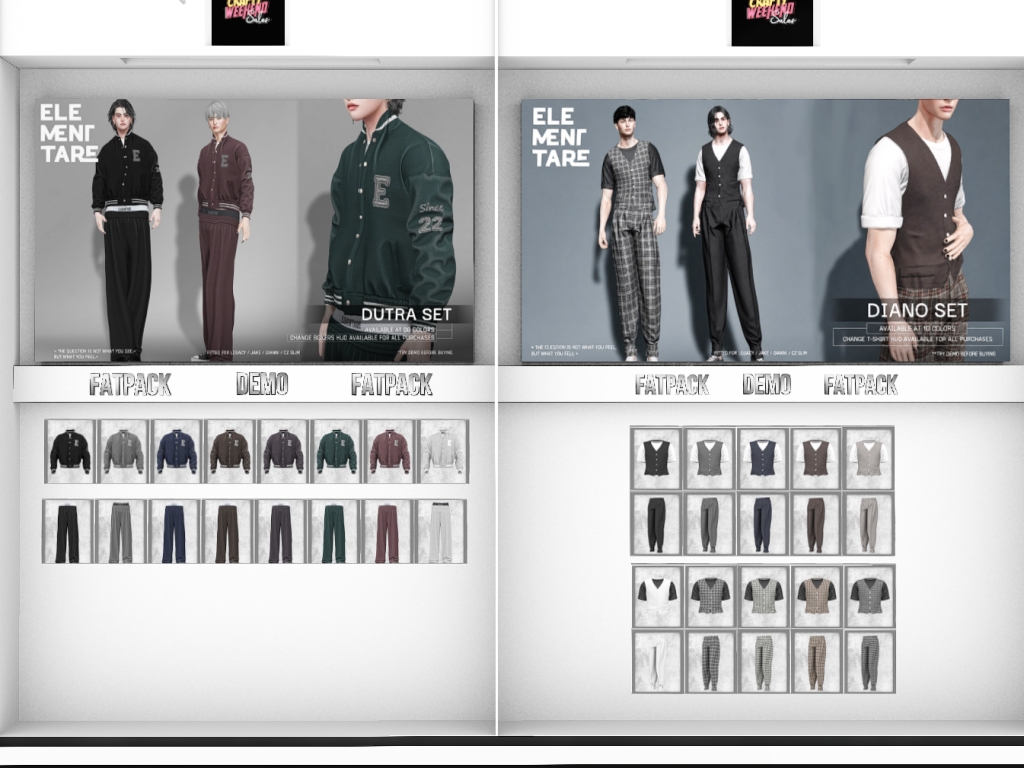The width and height of the screenshot is (1024, 768).
Task: Select the gray Dutra pants vendor
Action: (x=120, y=532)
